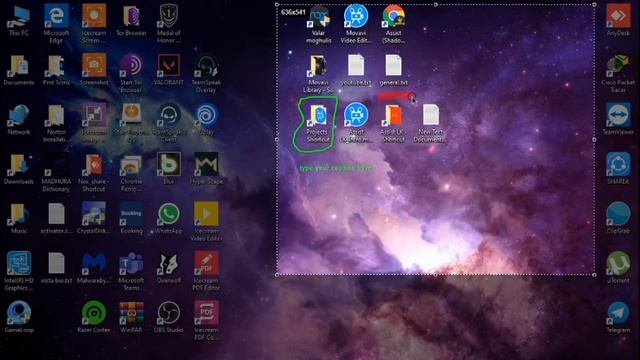Open the Music folder icon
Image resolution: width=640 pixels, height=360 pixels.
(19, 219)
